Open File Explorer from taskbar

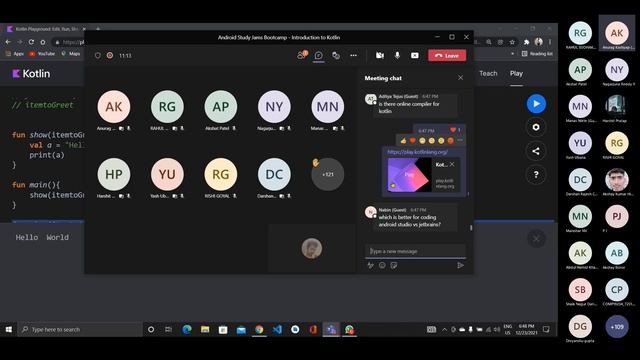coord(205,329)
